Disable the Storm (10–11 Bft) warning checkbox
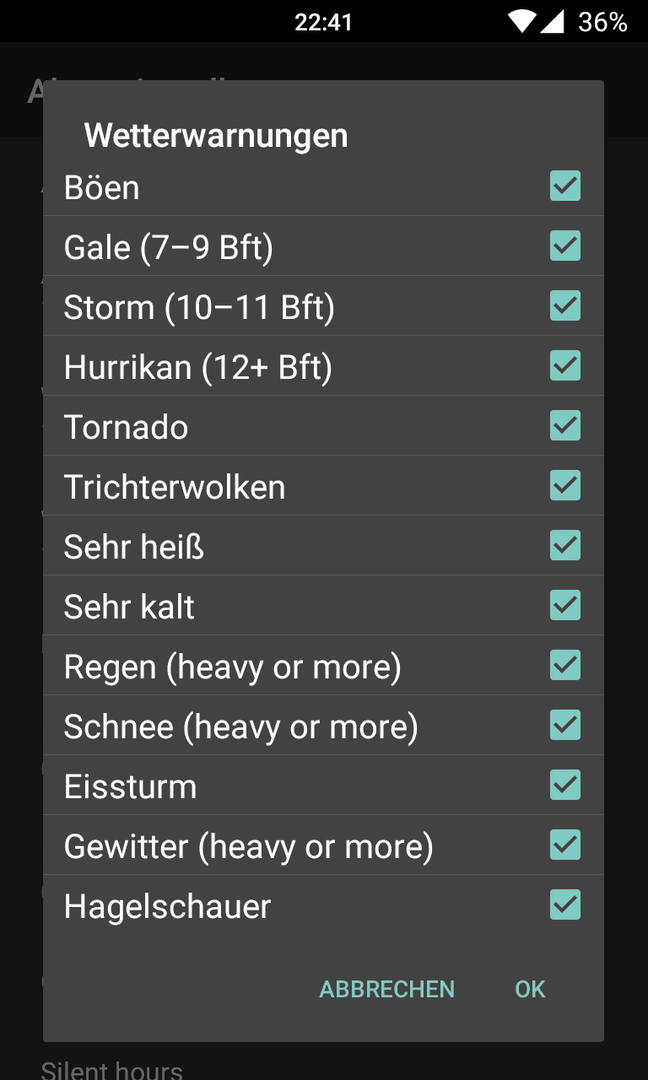 pos(565,306)
